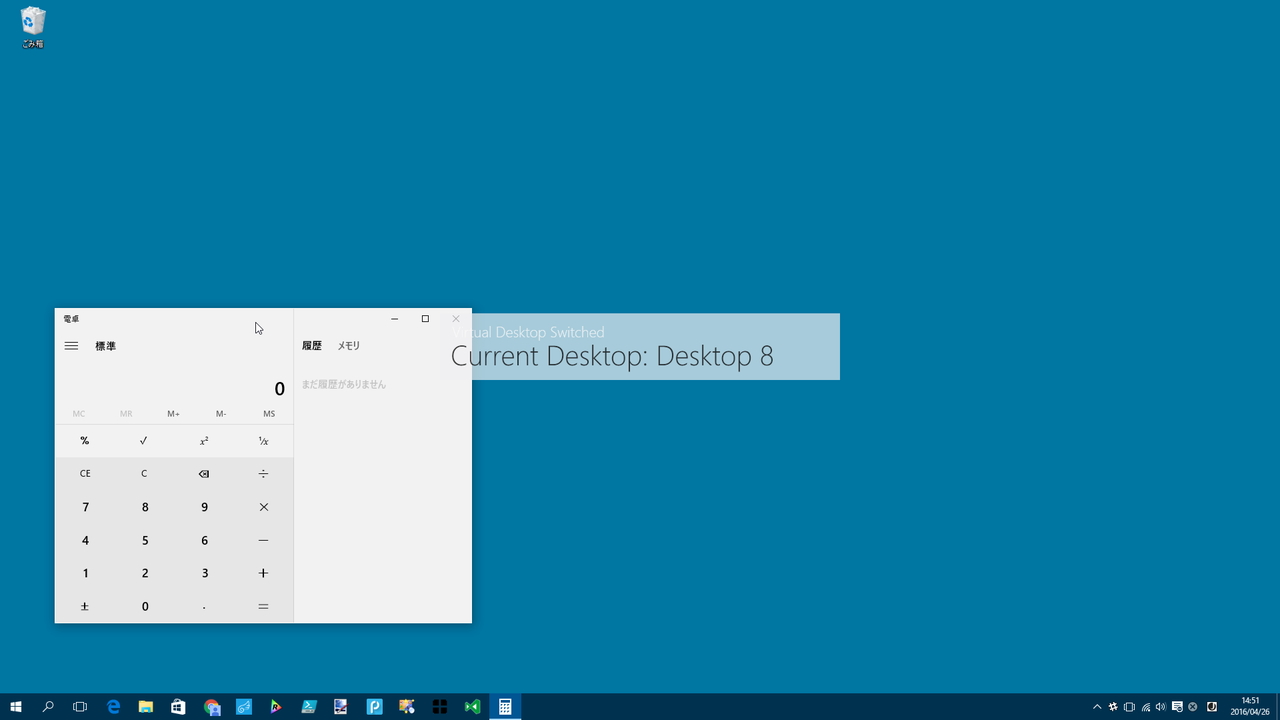Open taskbar search magnifier

tap(48, 707)
